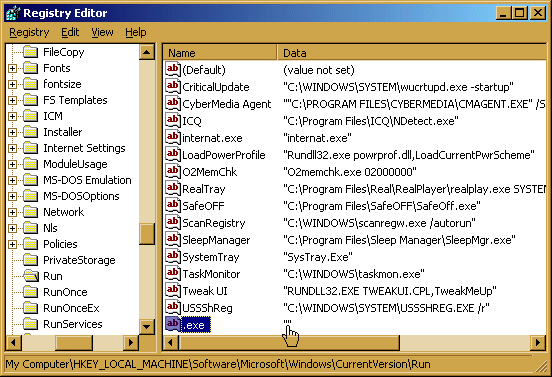Click the tree pane vertical scroll thumb
Screen dimensions: 552x377
point(146,234)
